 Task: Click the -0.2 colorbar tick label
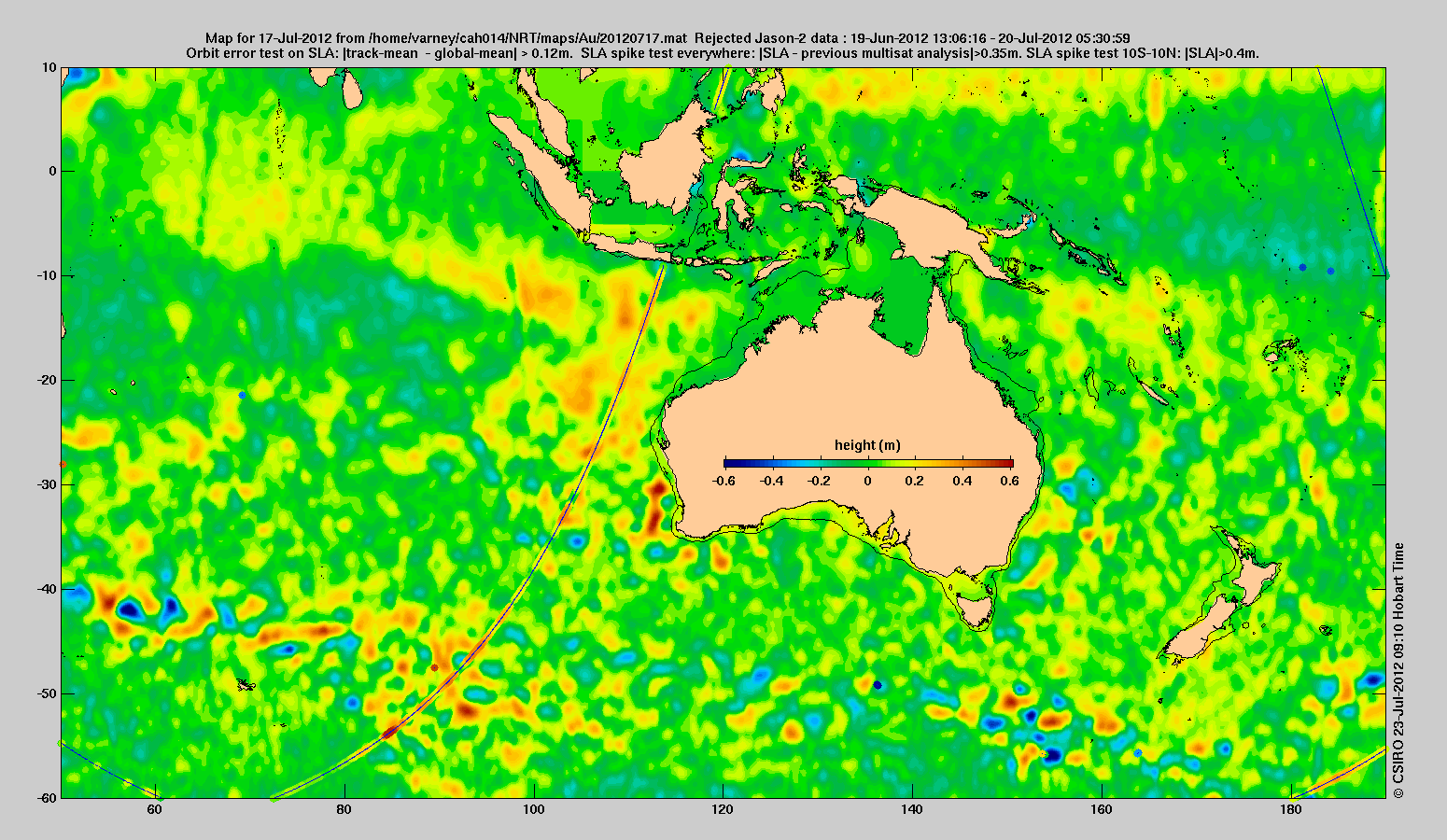click(x=820, y=481)
